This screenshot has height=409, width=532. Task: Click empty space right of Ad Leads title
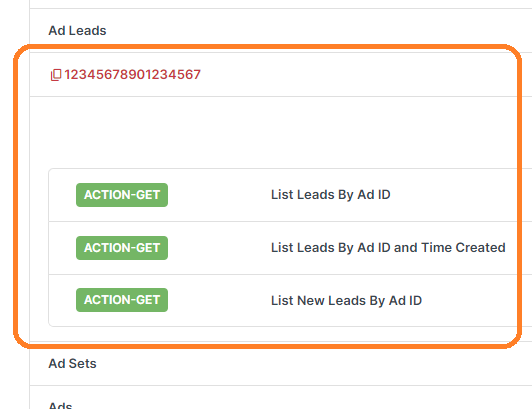tap(319, 31)
